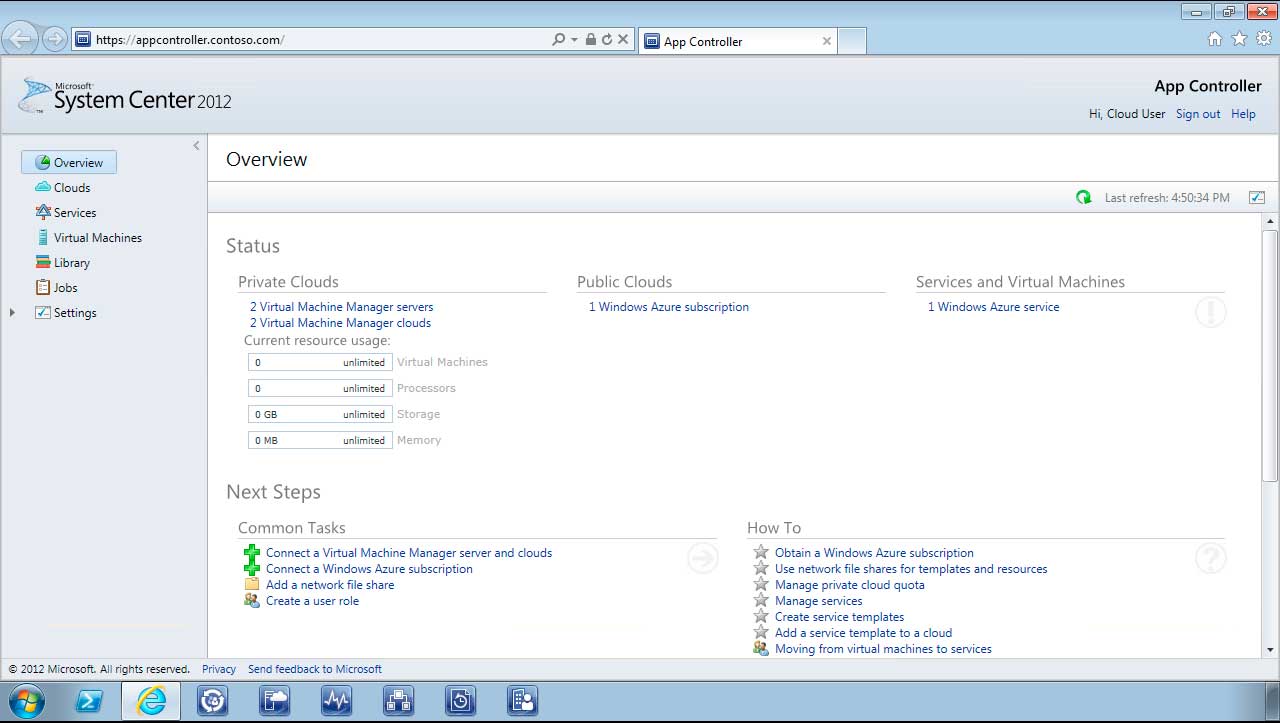Click the browser Back button
The image size is (1280, 723).
tap(21, 39)
